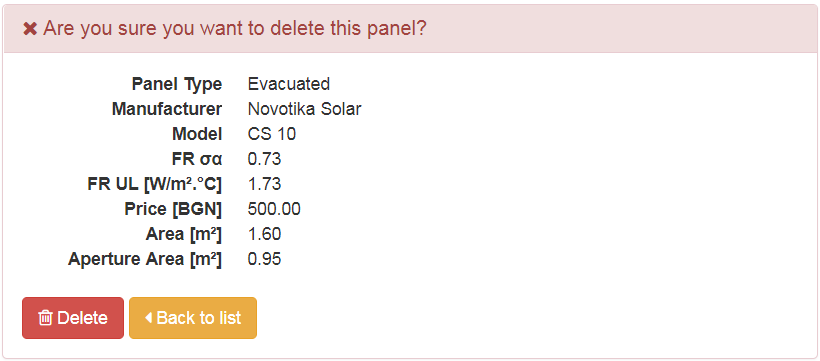Click the 1.60 area value
The image size is (820, 361).
pyautogui.click(x=265, y=234)
